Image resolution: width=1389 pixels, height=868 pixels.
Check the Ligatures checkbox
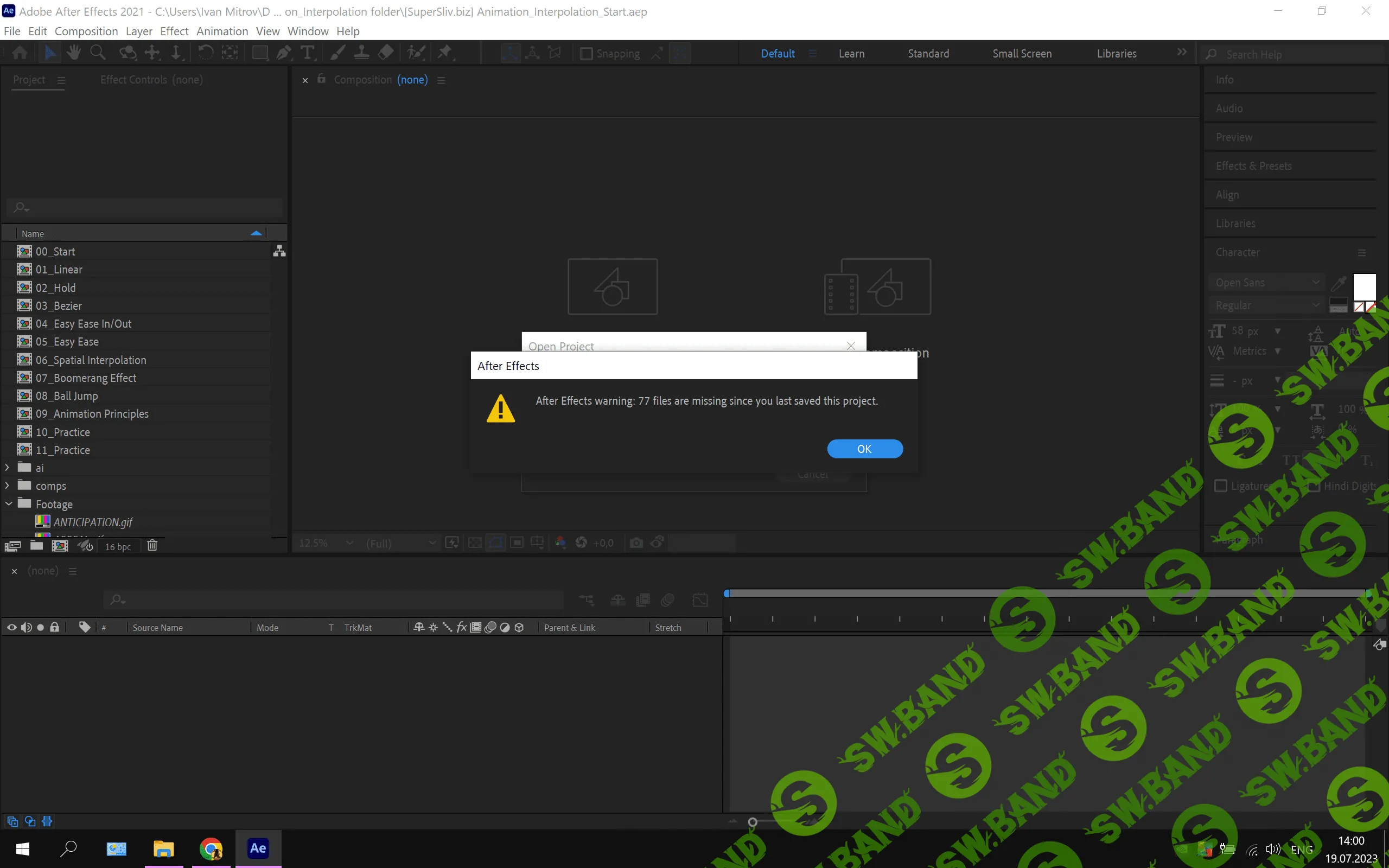point(1221,486)
